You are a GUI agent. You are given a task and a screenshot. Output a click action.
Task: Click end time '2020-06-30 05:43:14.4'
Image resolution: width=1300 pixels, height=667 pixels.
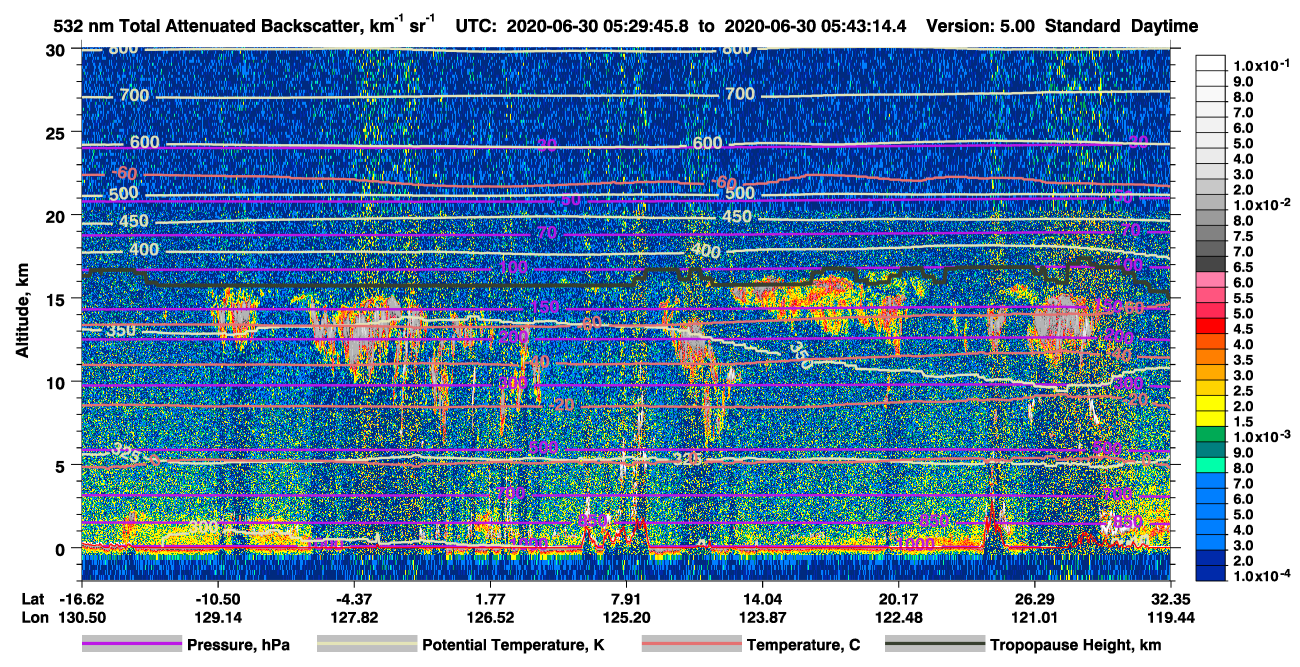(x=815, y=27)
